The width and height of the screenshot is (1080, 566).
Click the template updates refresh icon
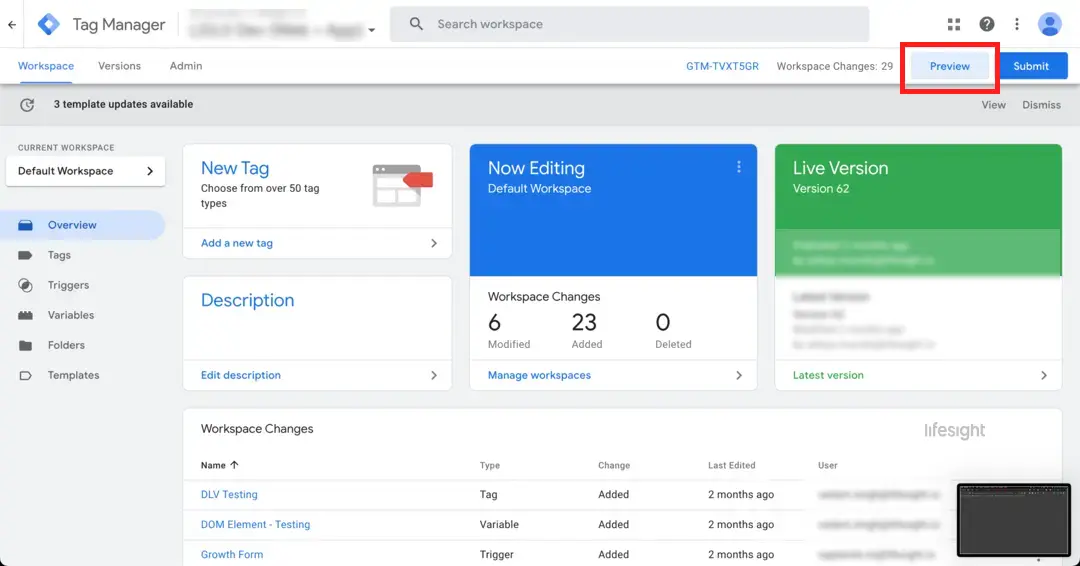coord(27,105)
